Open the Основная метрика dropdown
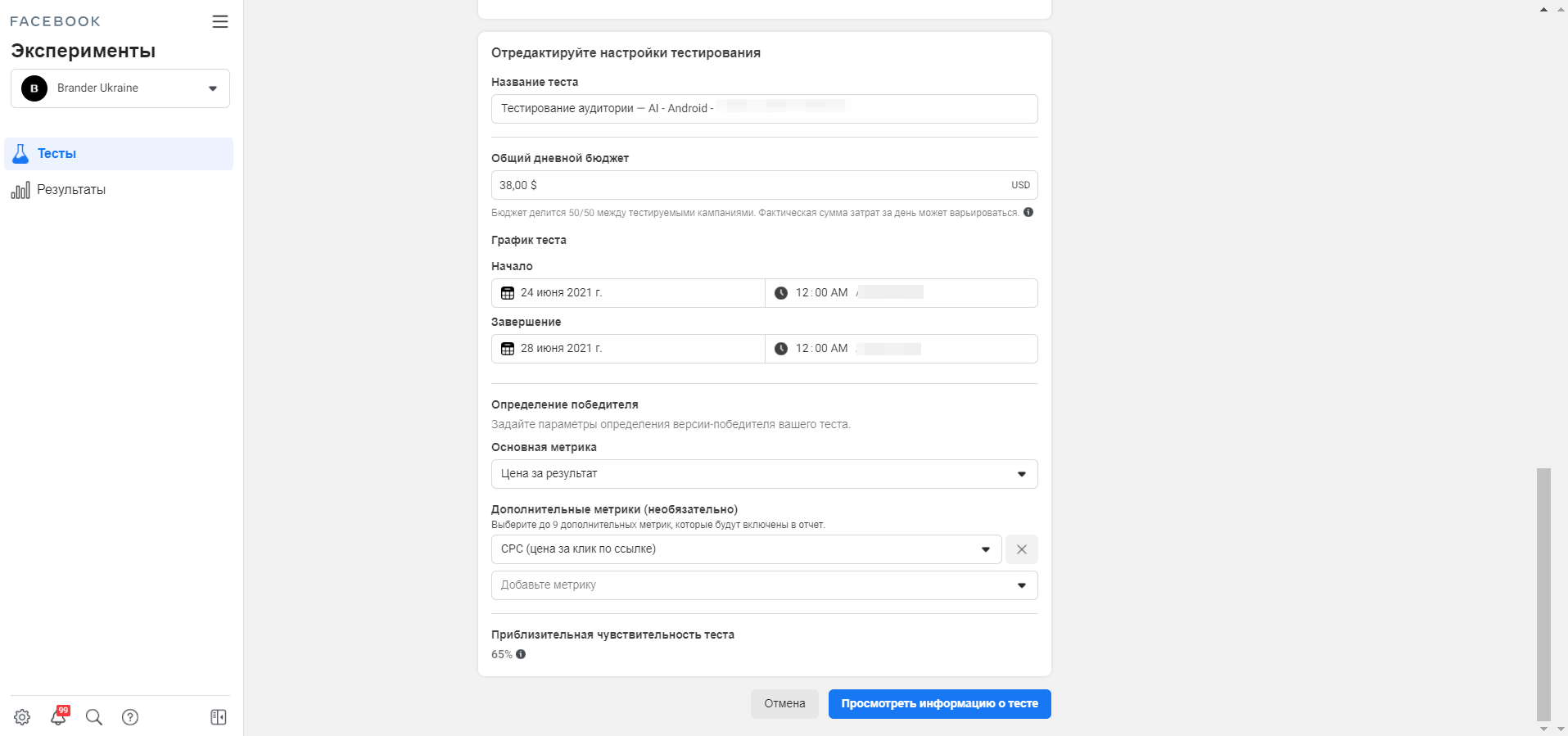Screen dimensions: 1568x736 click(764, 474)
